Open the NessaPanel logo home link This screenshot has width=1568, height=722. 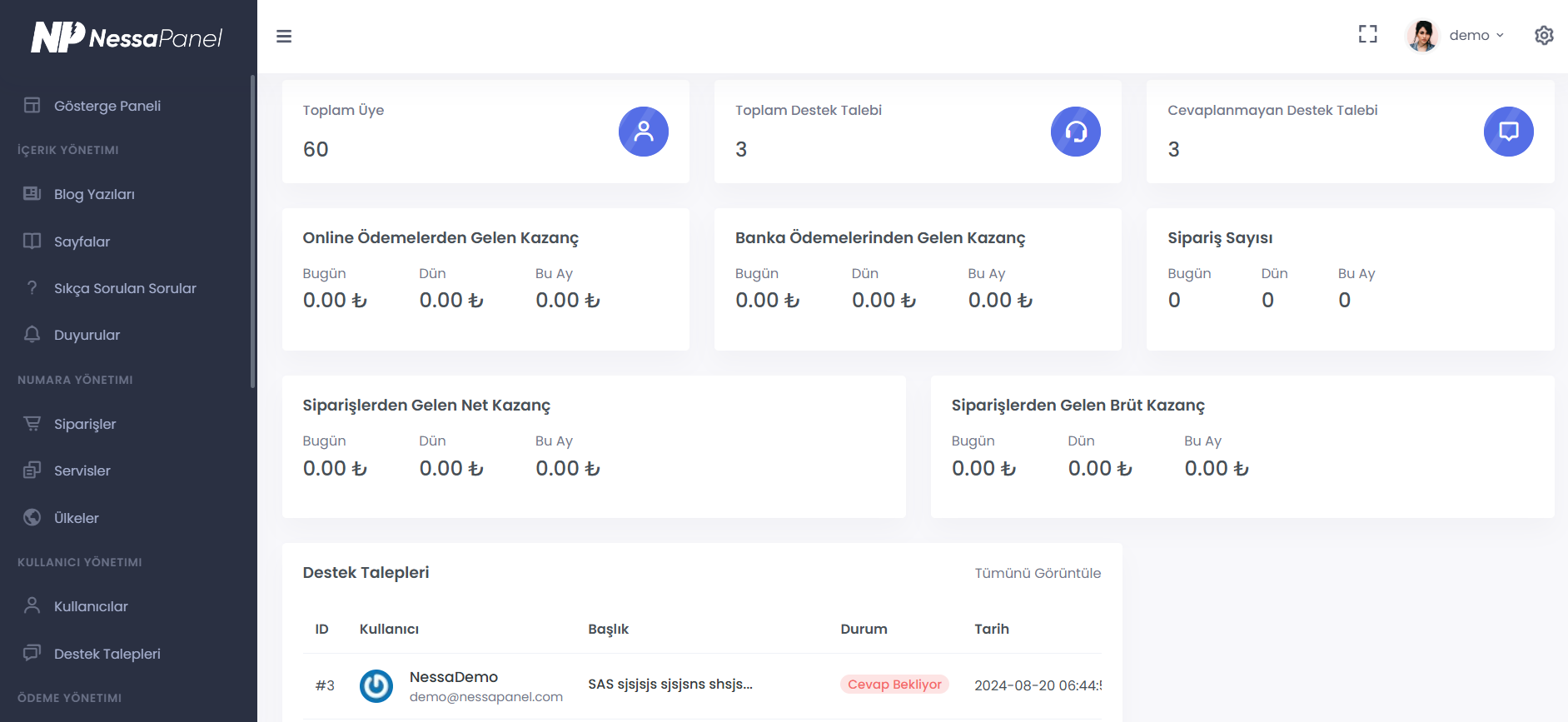(127, 37)
